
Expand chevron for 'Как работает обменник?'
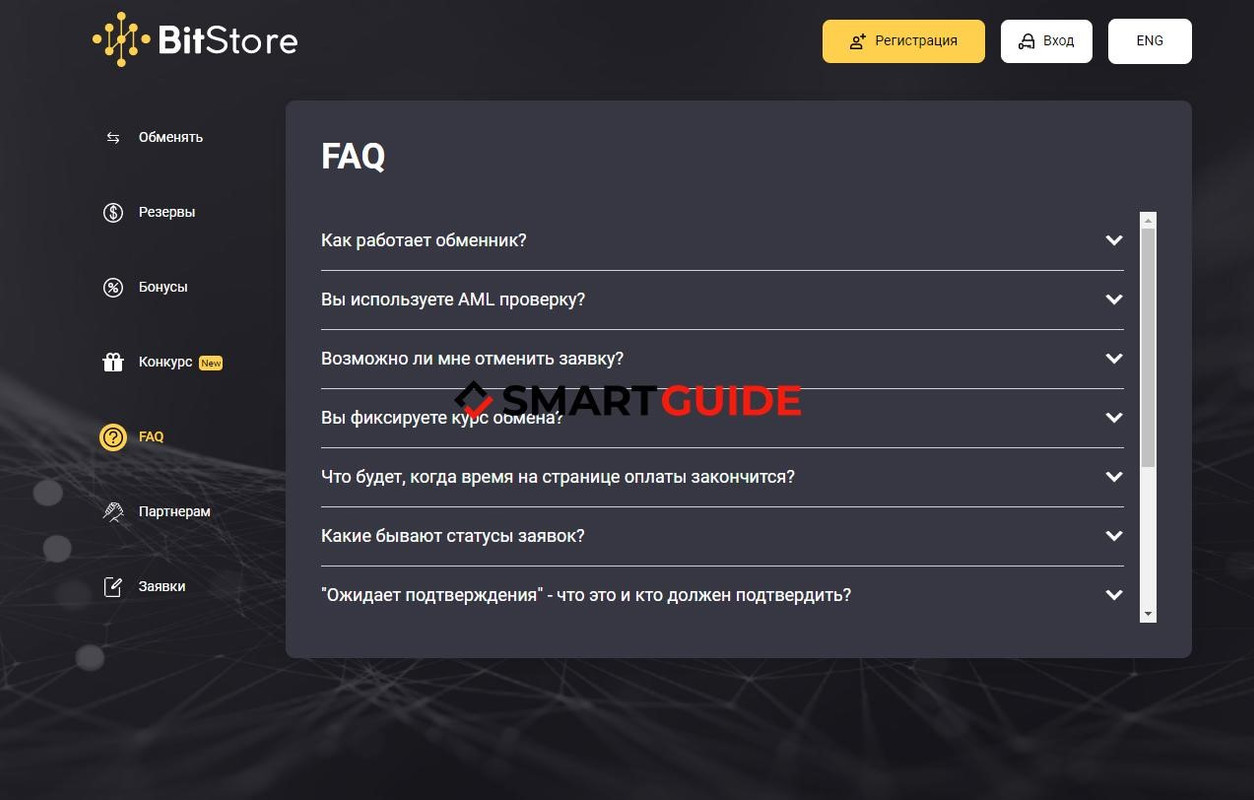tap(1114, 241)
